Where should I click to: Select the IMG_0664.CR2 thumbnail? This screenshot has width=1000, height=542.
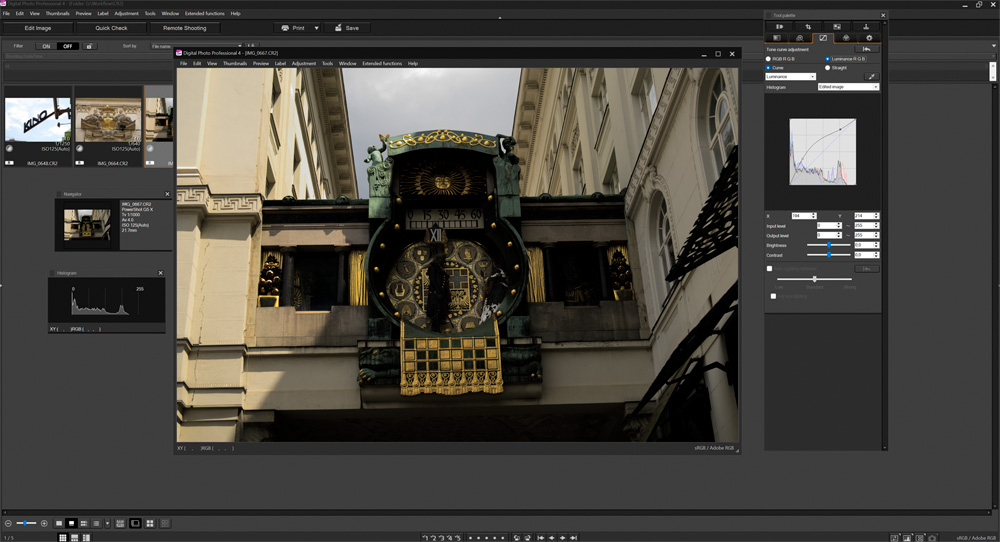coord(108,126)
